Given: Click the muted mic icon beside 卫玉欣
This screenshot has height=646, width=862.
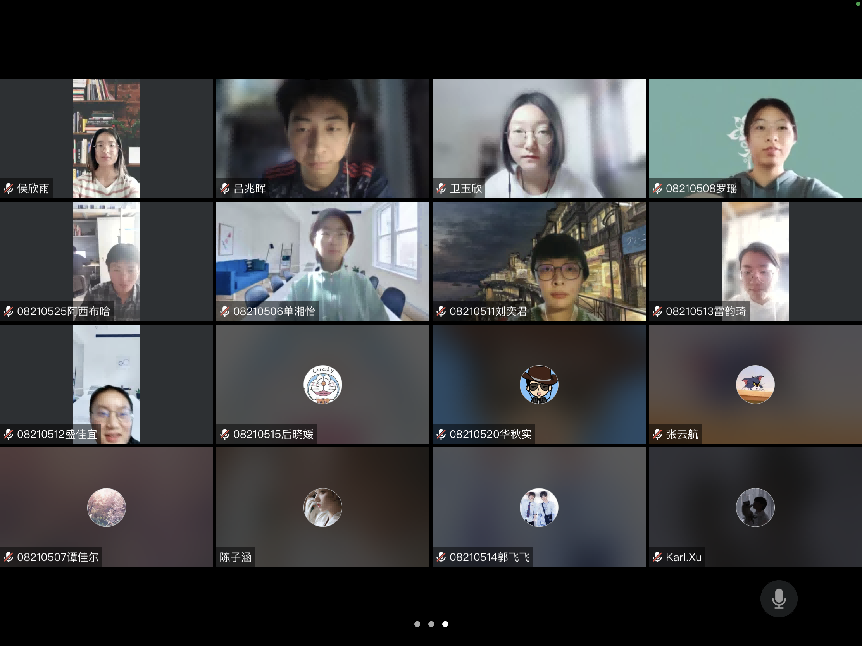Looking at the screenshot, I should (441, 188).
